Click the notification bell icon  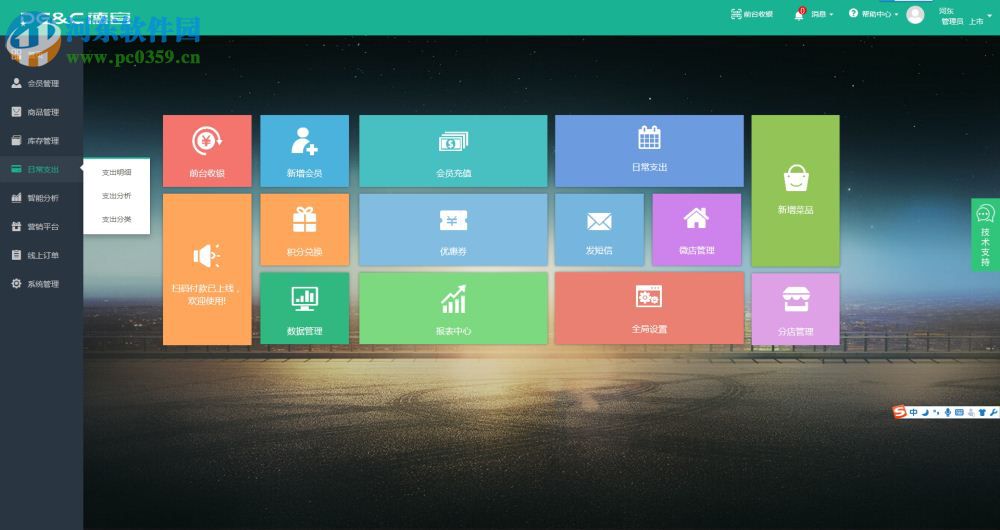point(798,14)
